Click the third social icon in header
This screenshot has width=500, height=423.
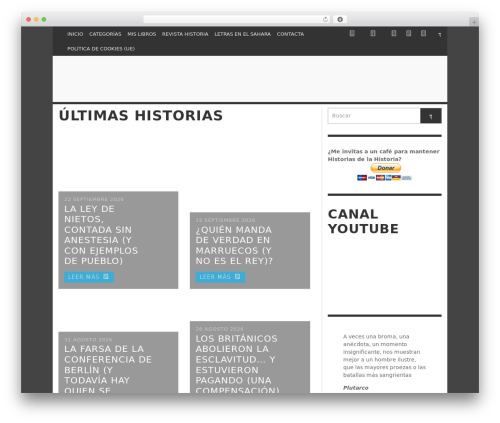click(394, 33)
